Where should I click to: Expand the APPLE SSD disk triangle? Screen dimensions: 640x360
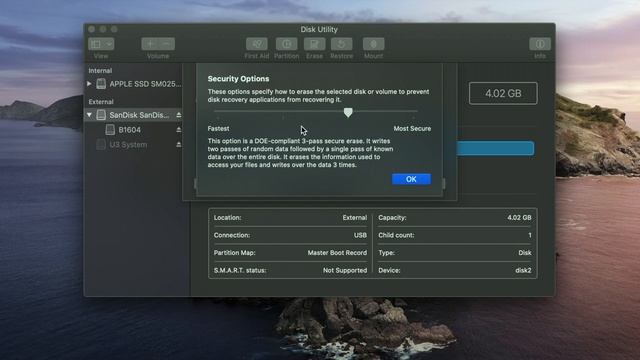point(89,84)
